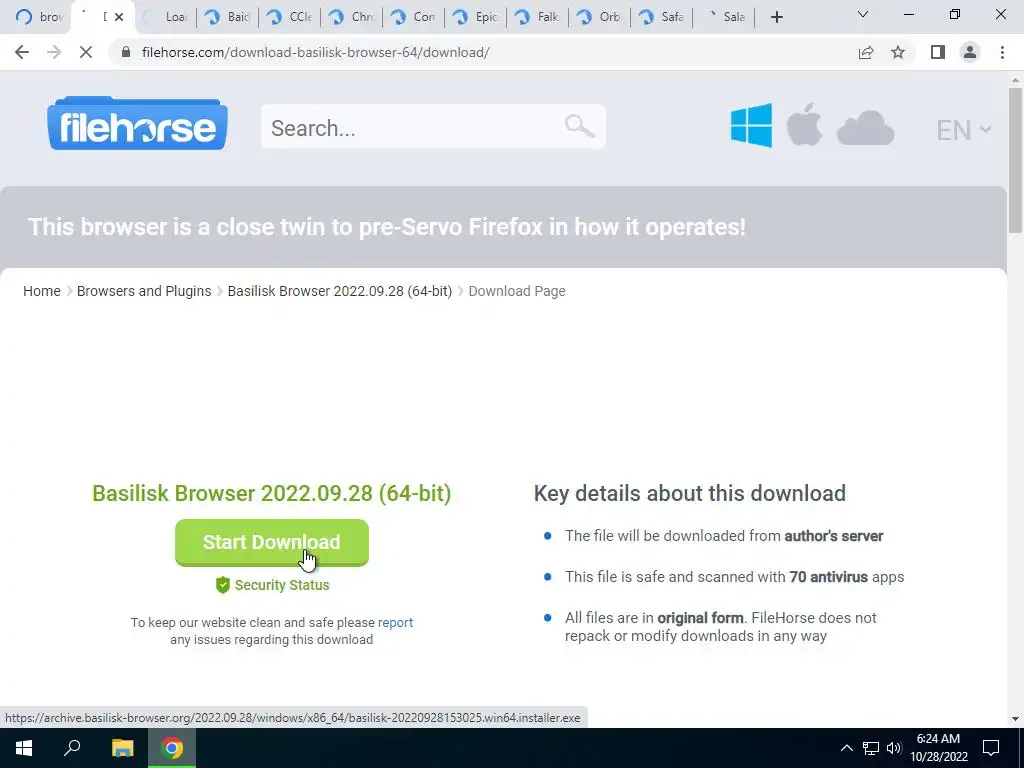Toggle the Chrome side panel

[938, 52]
